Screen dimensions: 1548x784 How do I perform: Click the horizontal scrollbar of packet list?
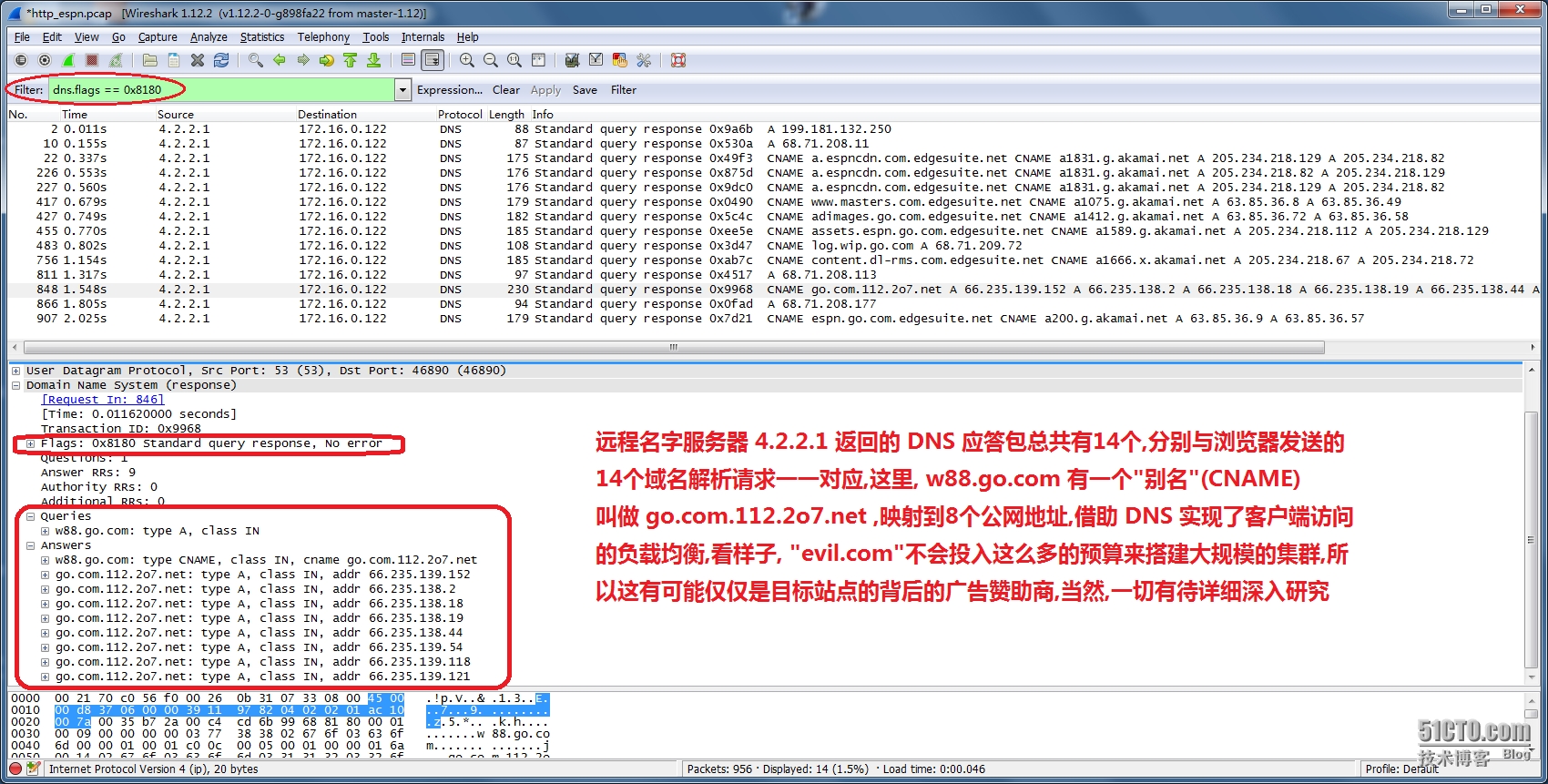(x=674, y=347)
